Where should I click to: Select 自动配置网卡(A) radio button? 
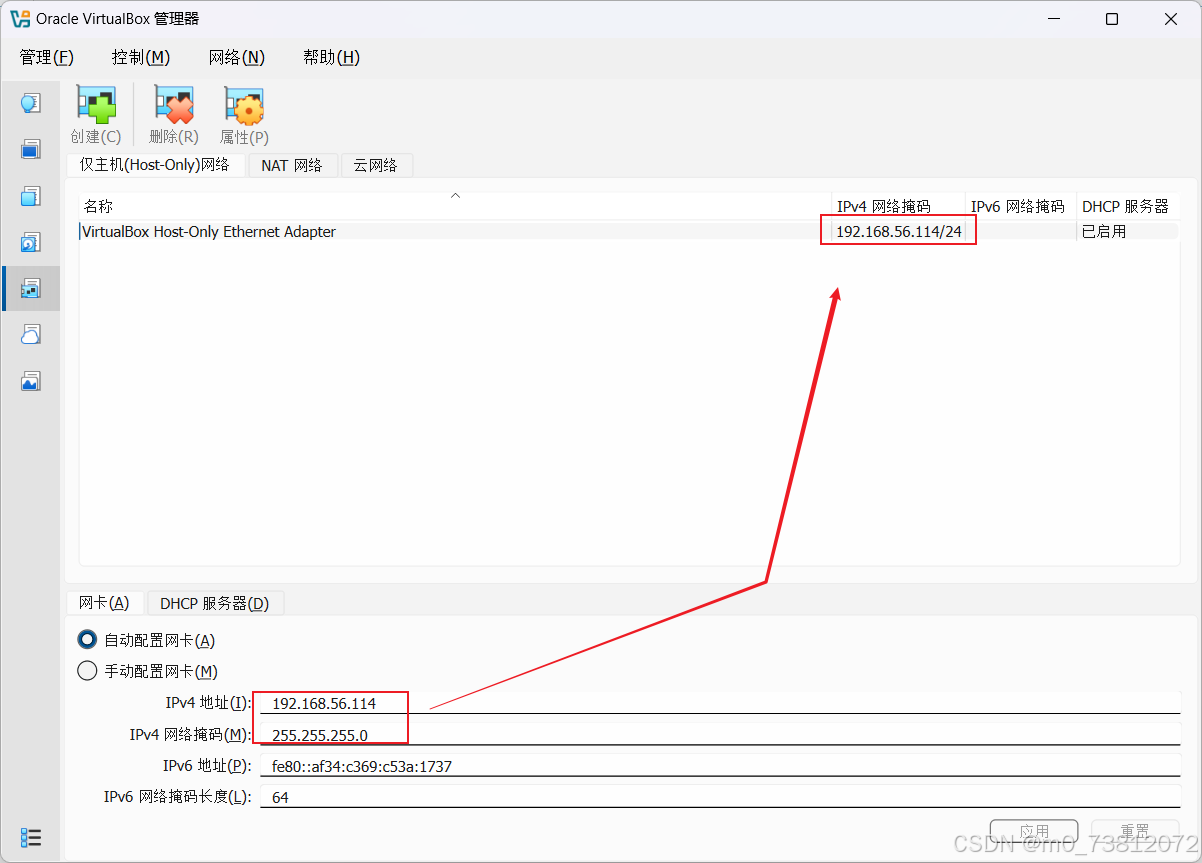click(87, 640)
